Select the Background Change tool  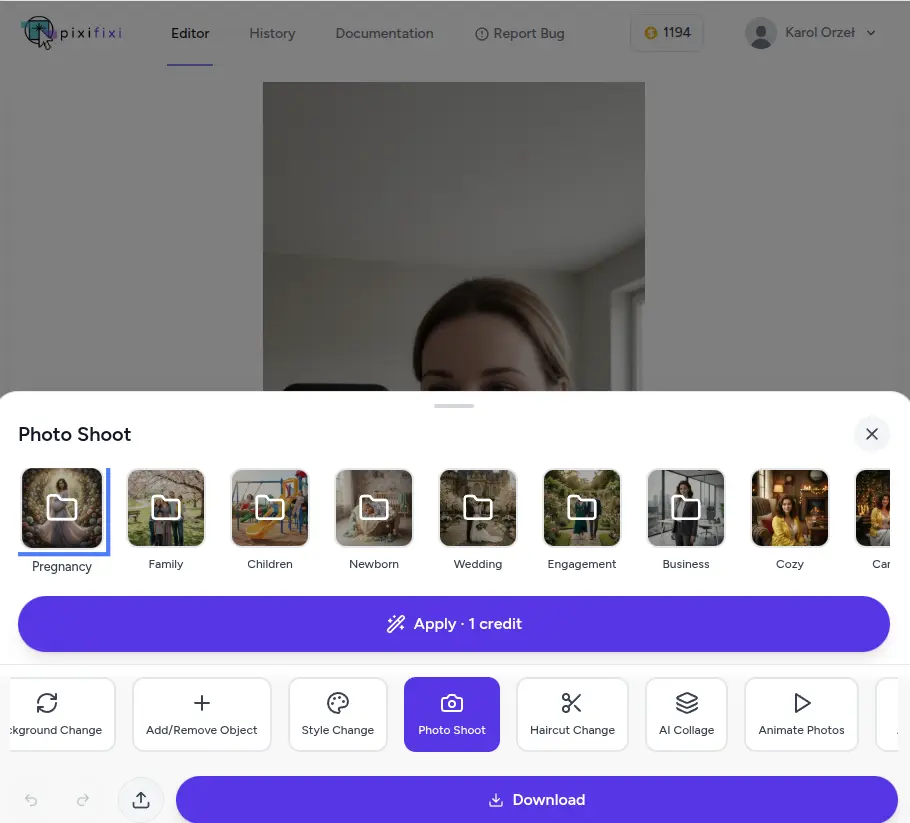(58, 714)
